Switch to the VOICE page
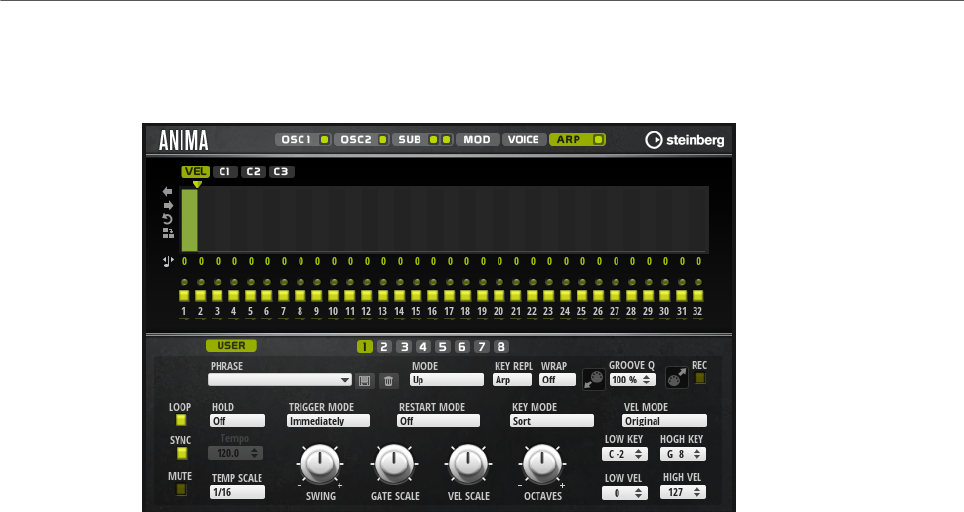 (523, 140)
